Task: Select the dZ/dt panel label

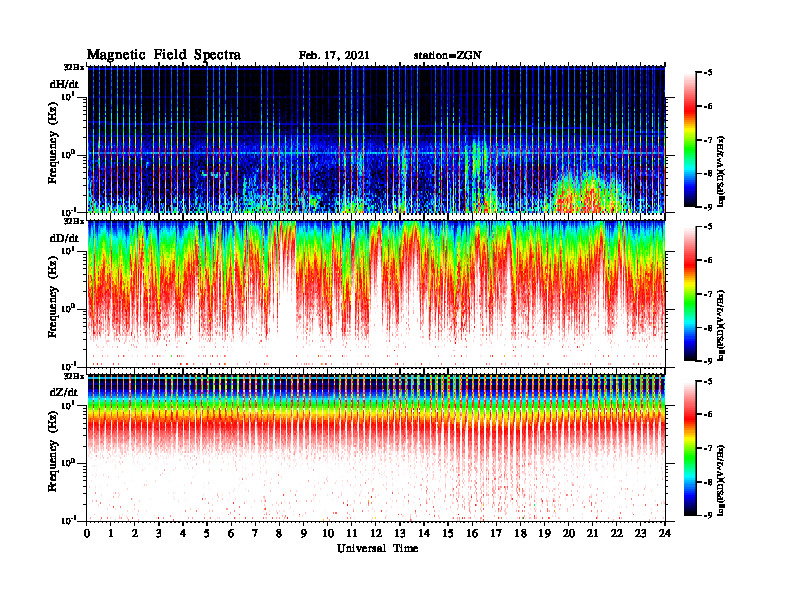Action: [x=64, y=392]
